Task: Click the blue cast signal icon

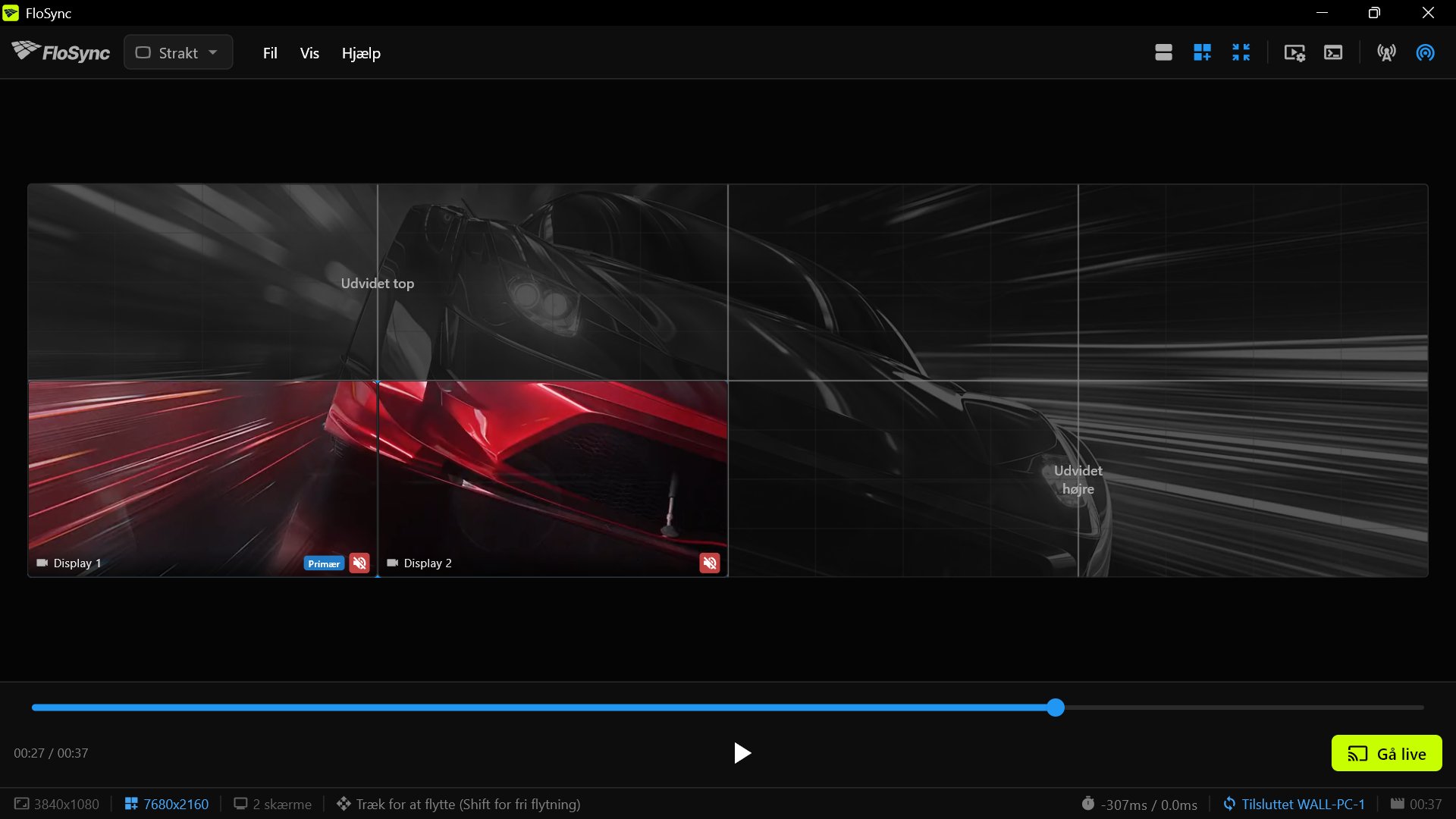Action: [x=1425, y=52]
